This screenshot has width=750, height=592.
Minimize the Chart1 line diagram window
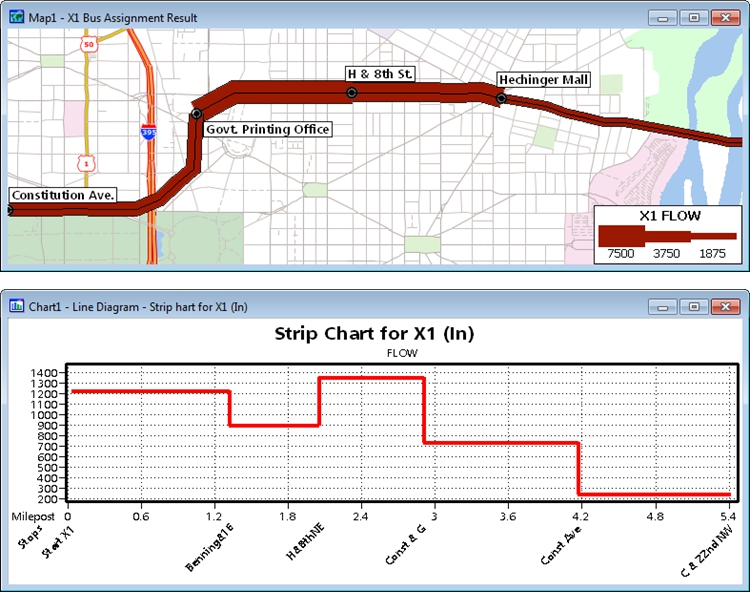click(x=663, y=305)
